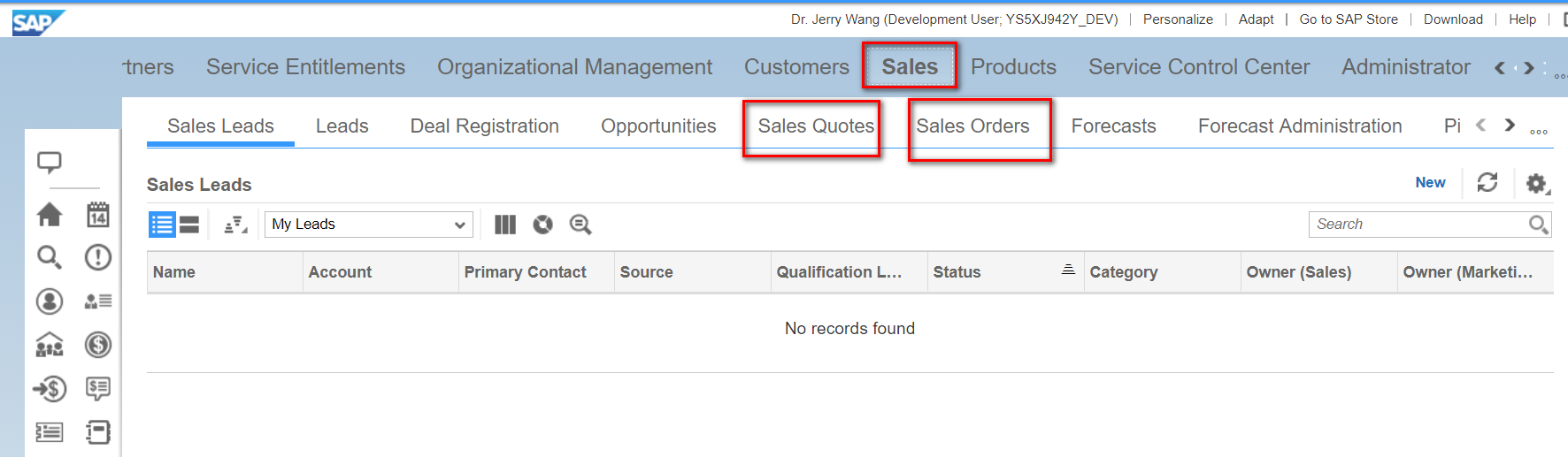This screenshot has height=457, width=1568.
Task: Click the Category column header
Action: [x=1163, y=272]
